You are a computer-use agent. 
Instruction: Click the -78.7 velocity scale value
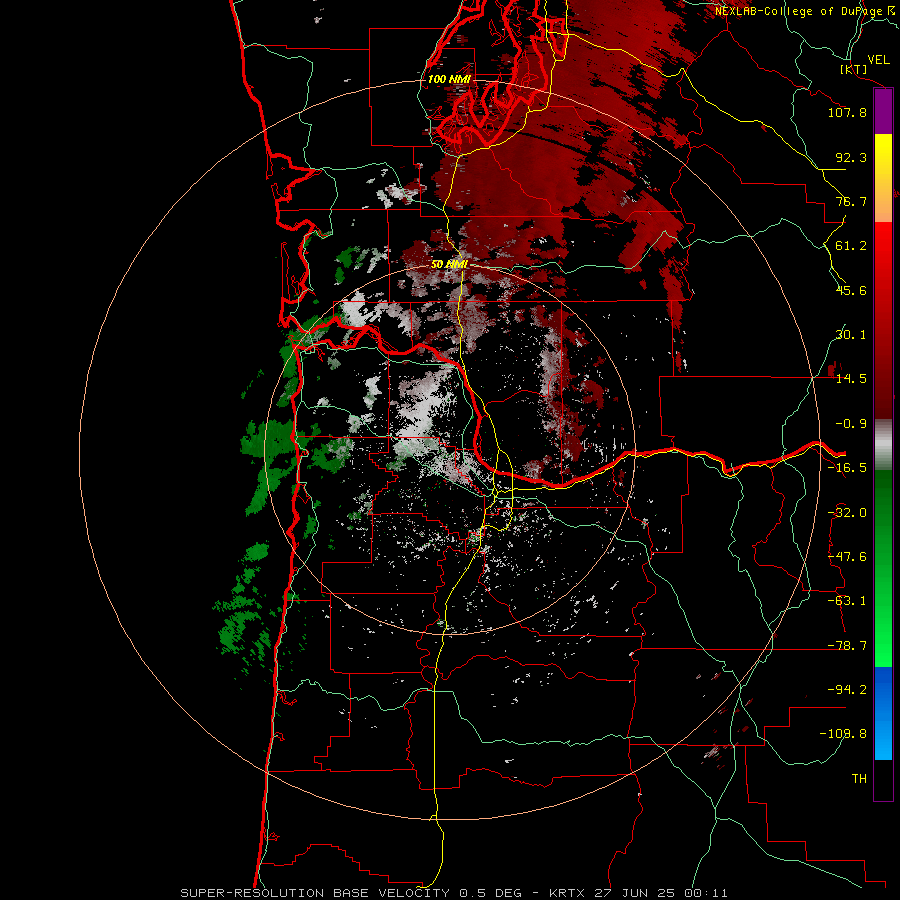pyautogui.click(x=847, y=646)
